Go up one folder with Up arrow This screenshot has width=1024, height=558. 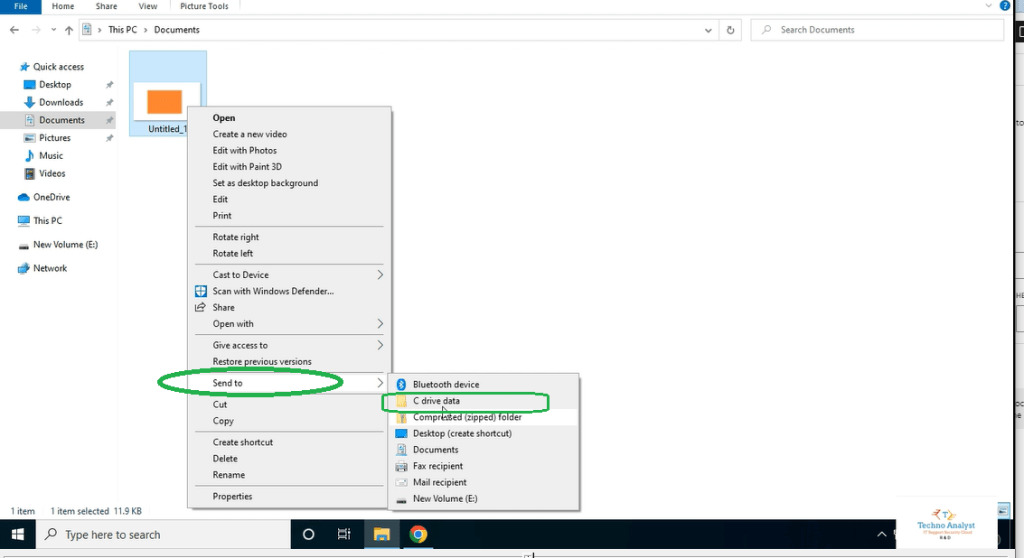click(x=68, y=30)
